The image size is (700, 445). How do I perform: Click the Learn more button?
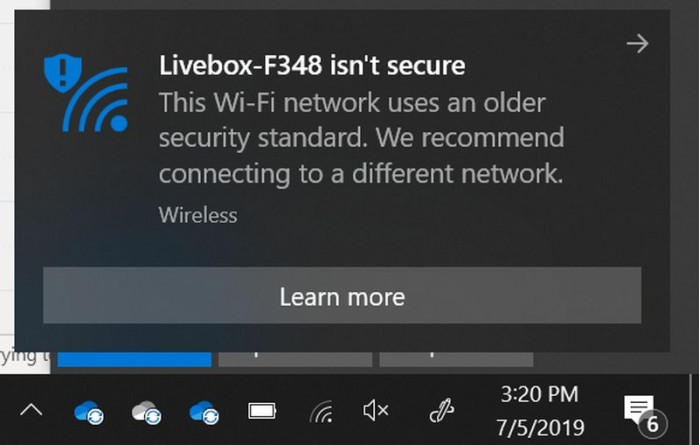[x=342, y=296]
